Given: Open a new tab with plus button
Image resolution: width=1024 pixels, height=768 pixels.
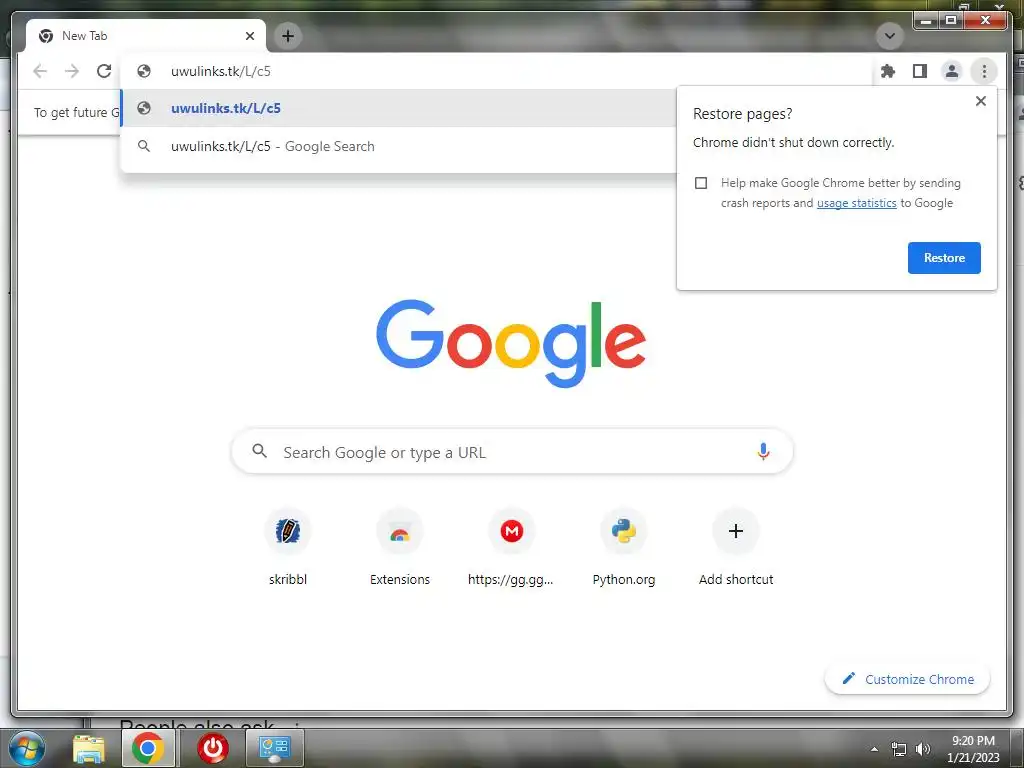Looking at the screenshot, I should (288, 36).
